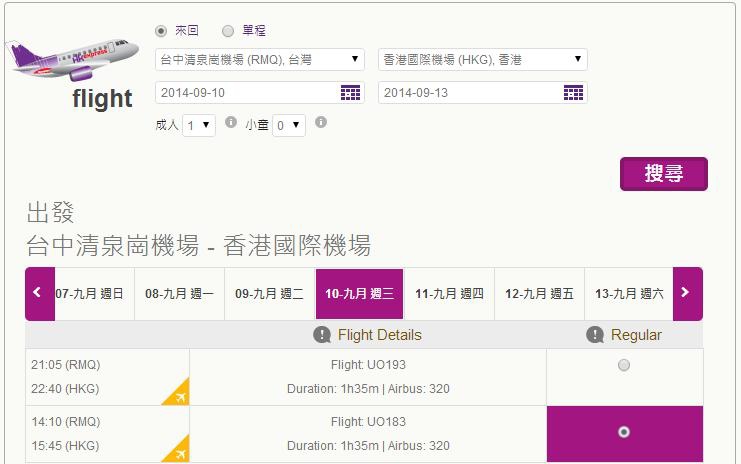Open the return date calendar icon

click(x=573, y=93)
